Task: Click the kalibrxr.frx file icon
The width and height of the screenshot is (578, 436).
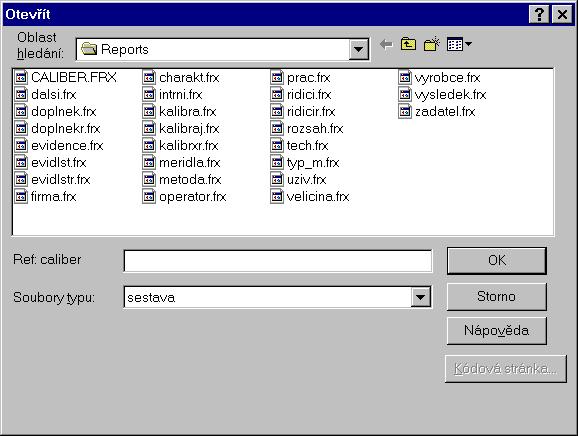Action: (x=149, y=145)
